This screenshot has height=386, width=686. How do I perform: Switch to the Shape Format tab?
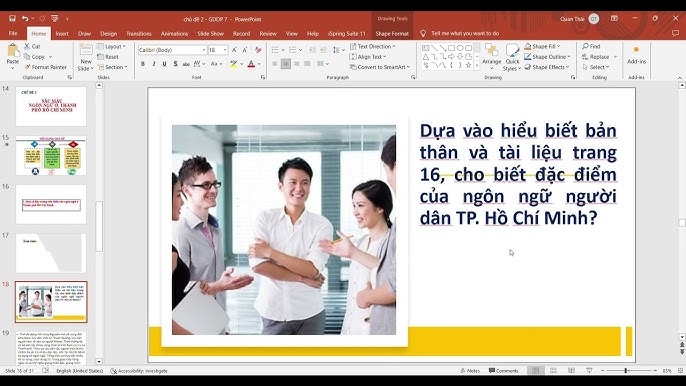tap(392, 33)
